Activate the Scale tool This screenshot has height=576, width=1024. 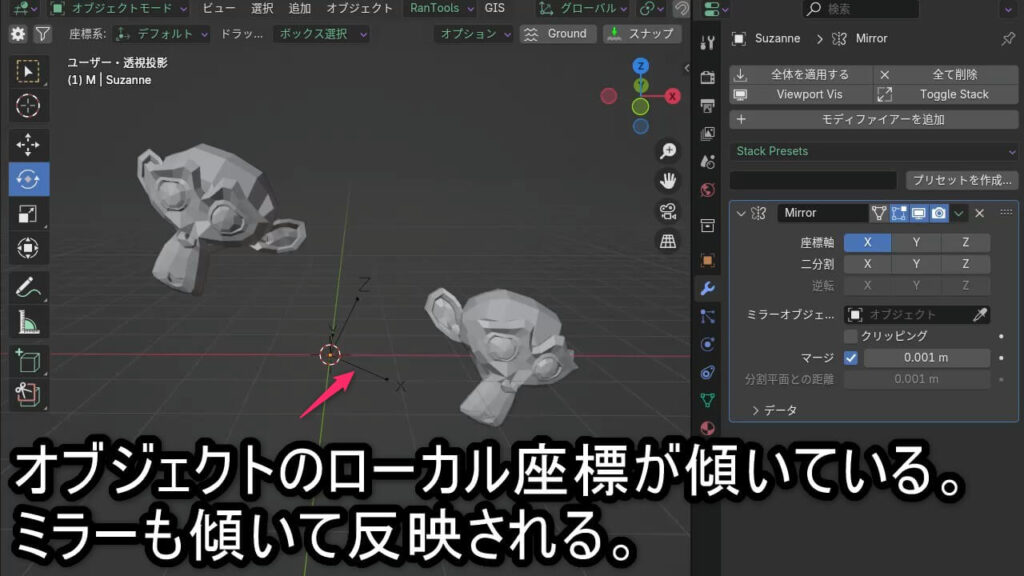(28, 214)
